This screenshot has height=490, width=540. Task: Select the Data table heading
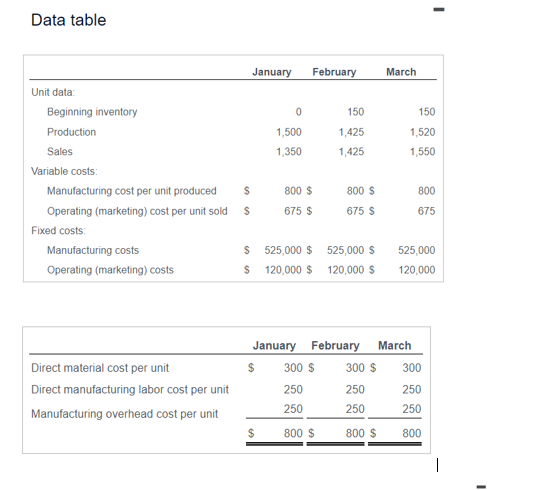point(69,20)
